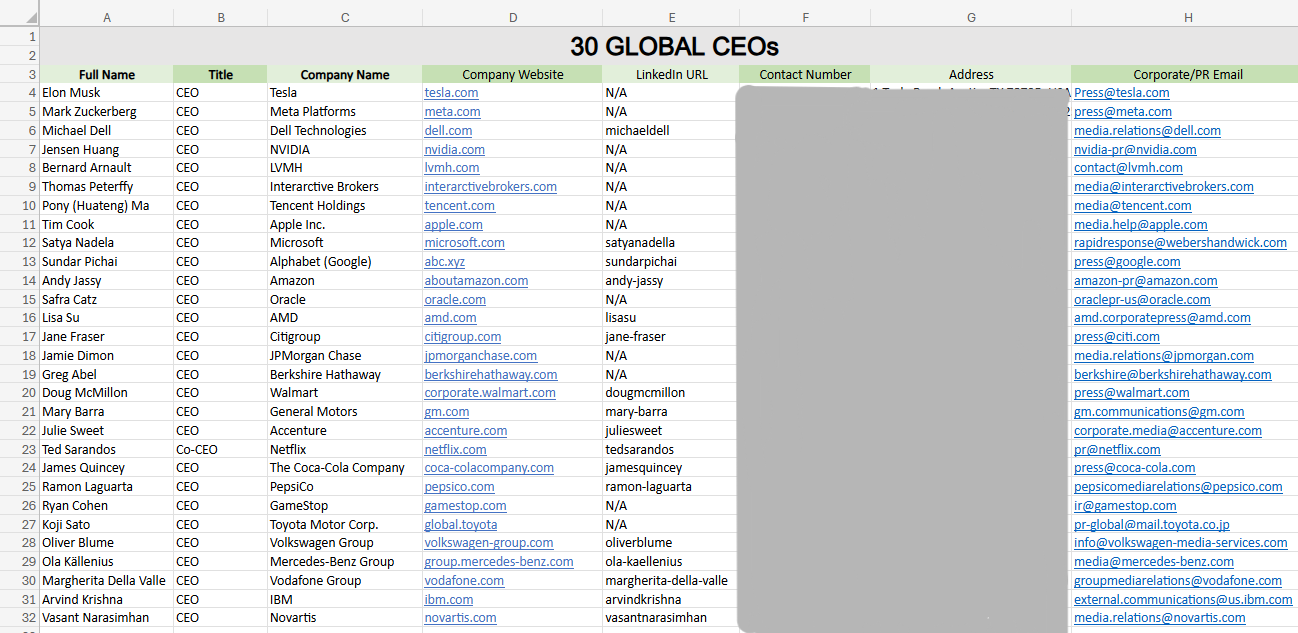Select column D header

[513, 18]
